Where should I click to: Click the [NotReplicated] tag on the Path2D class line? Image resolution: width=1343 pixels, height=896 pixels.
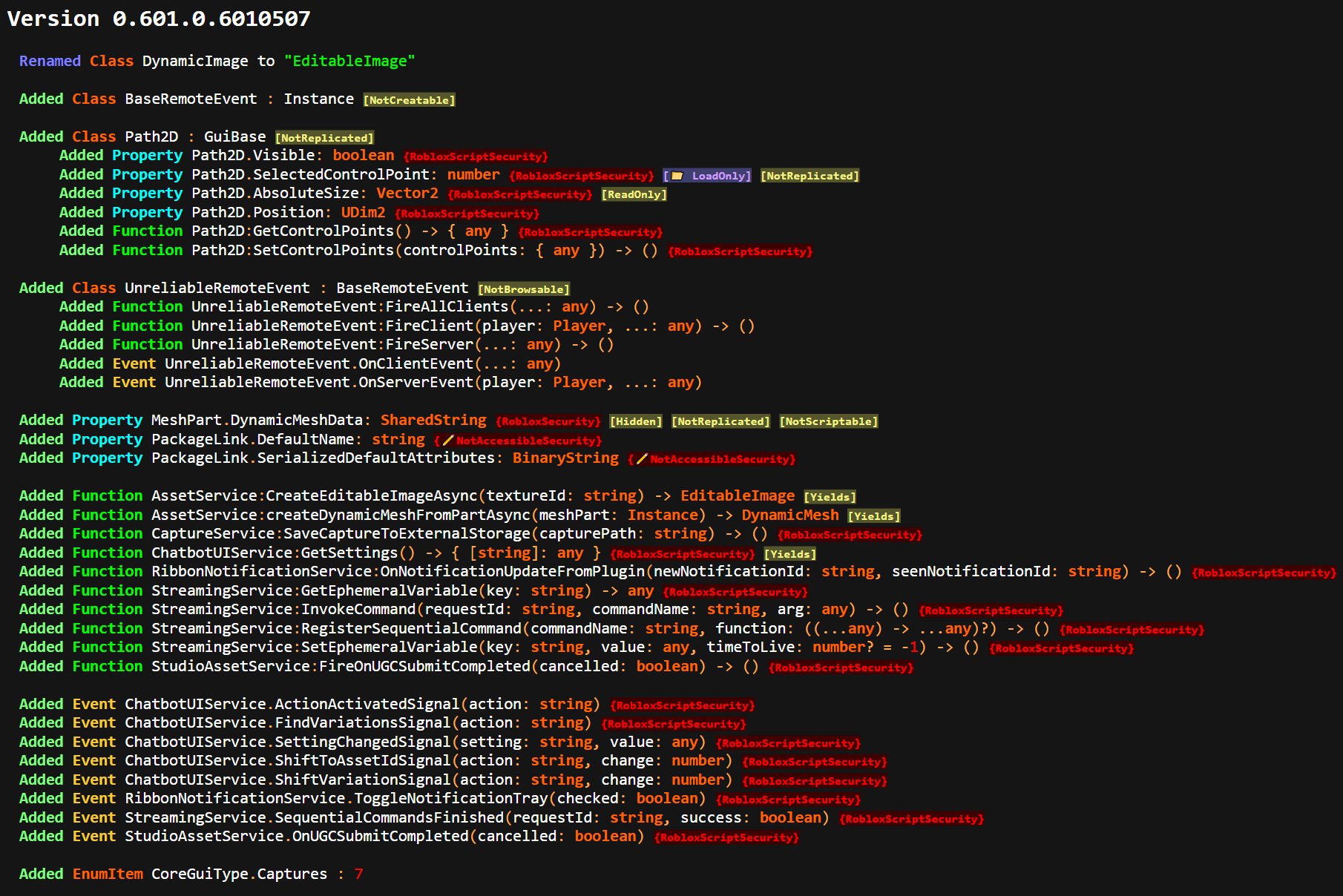point(324,138)
